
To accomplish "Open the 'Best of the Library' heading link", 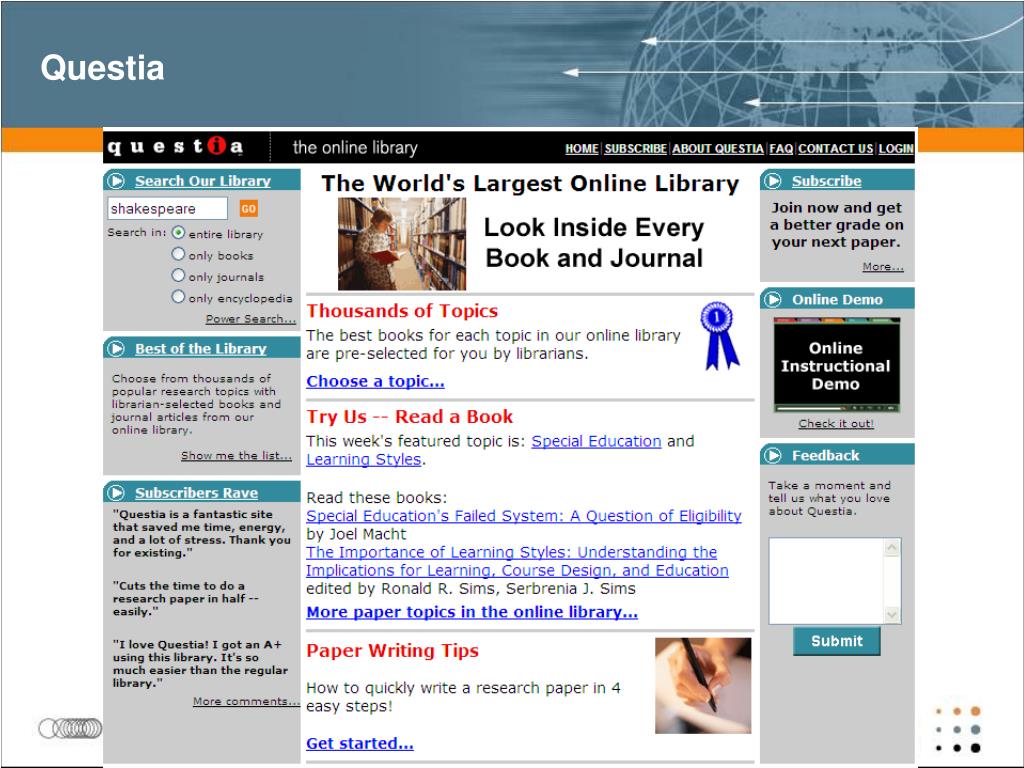I will click(x=200, y=349).
